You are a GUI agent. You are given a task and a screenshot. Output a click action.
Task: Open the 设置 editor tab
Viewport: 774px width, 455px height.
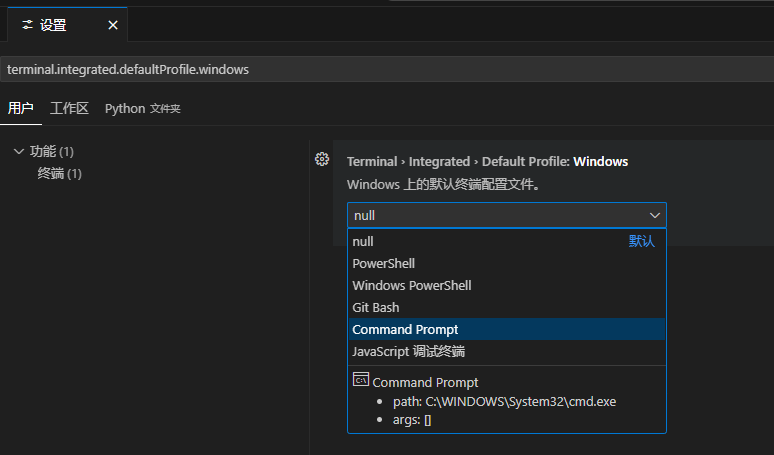coord(68,25)
